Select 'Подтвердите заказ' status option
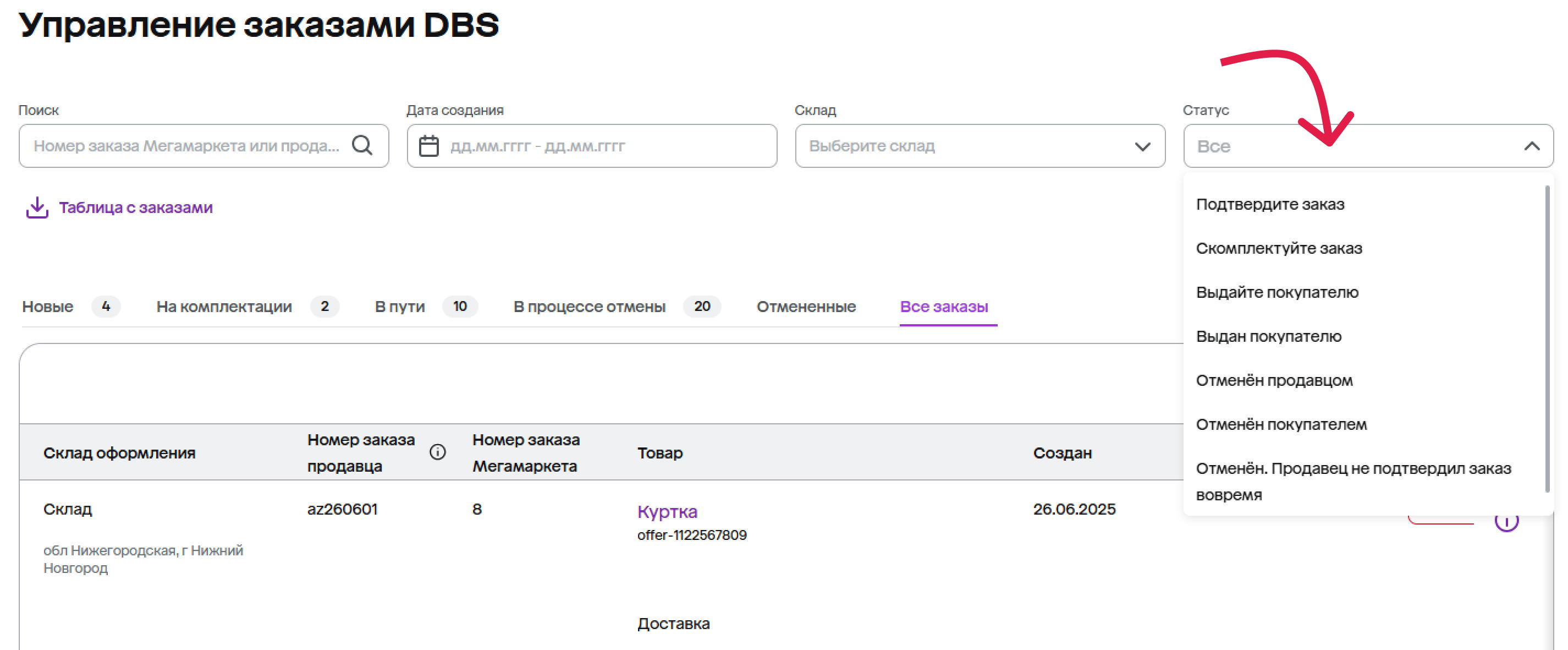1568x650 pixels. 1270,204
